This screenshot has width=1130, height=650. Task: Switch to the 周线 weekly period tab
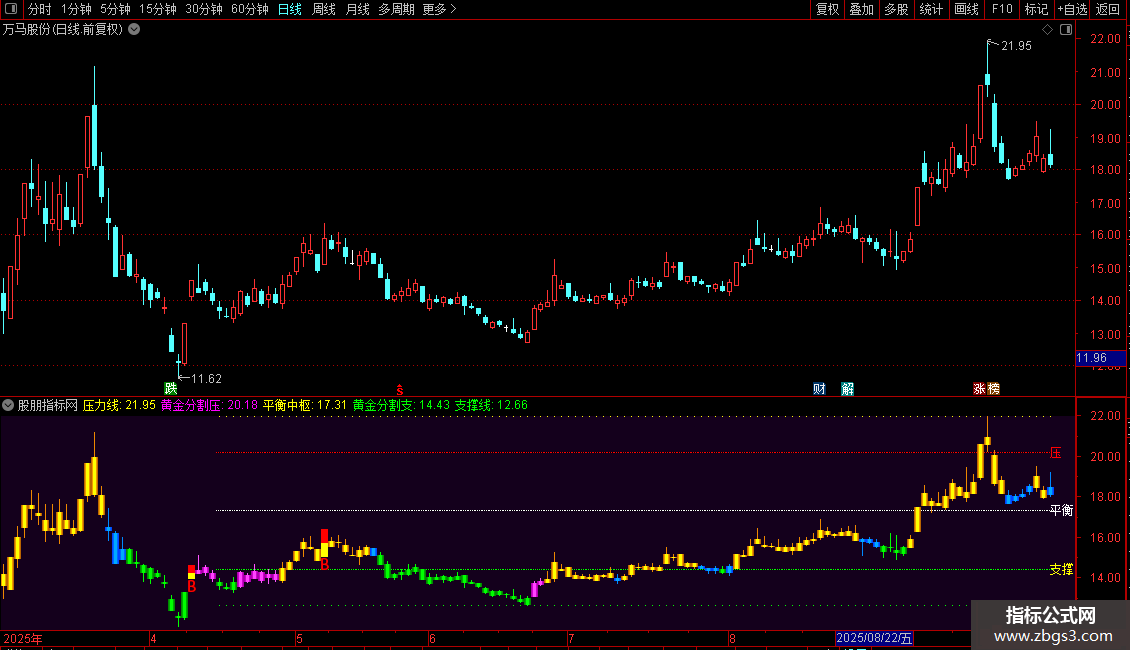[323, 9]
